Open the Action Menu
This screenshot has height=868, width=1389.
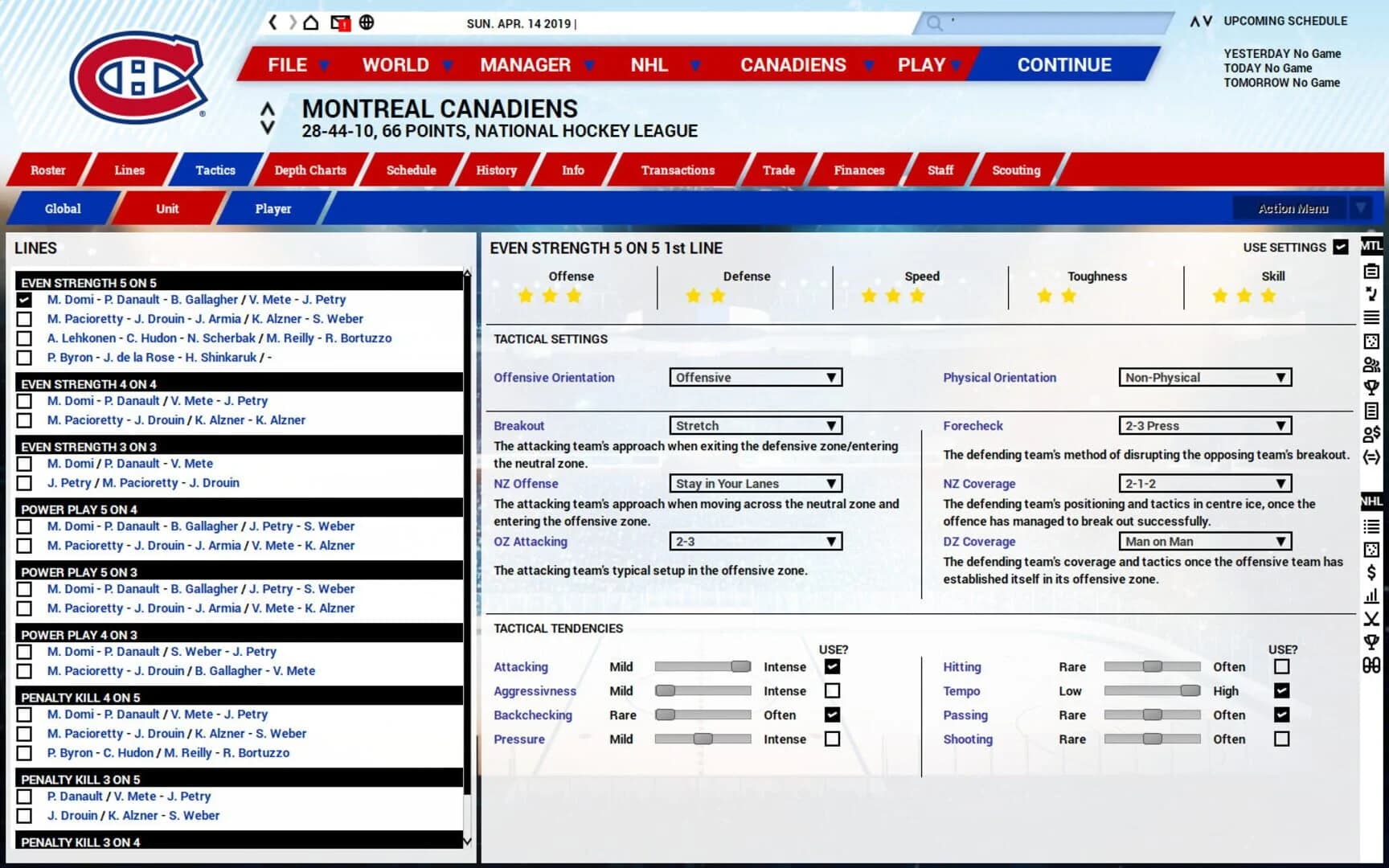click(x=1289, y=207)
